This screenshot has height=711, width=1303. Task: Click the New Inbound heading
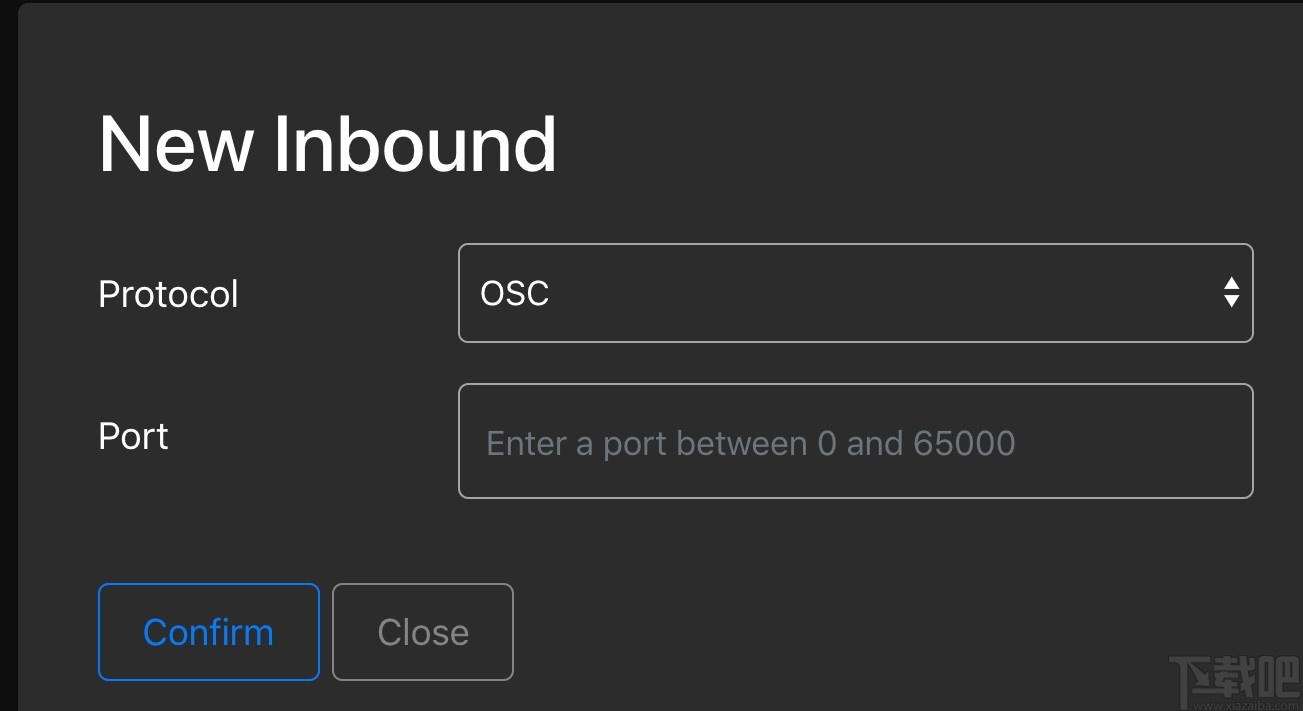[327, 145]
